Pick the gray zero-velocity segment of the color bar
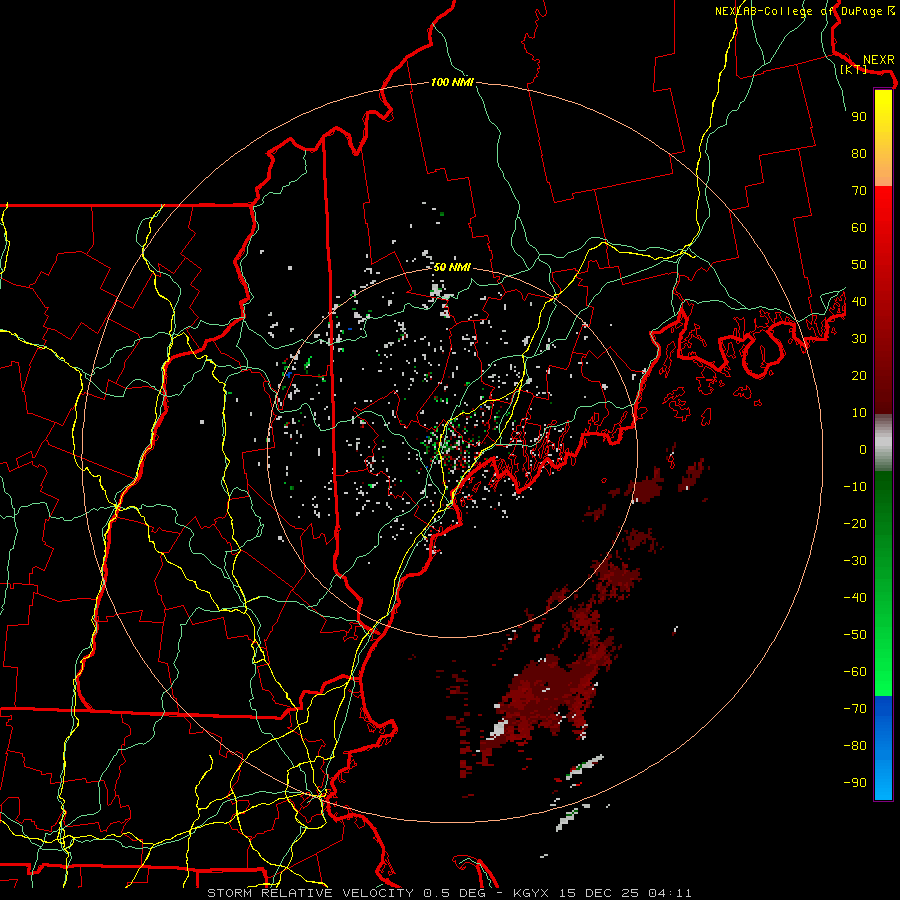This screenshot has height=900, width=900. tap(883, 443)
